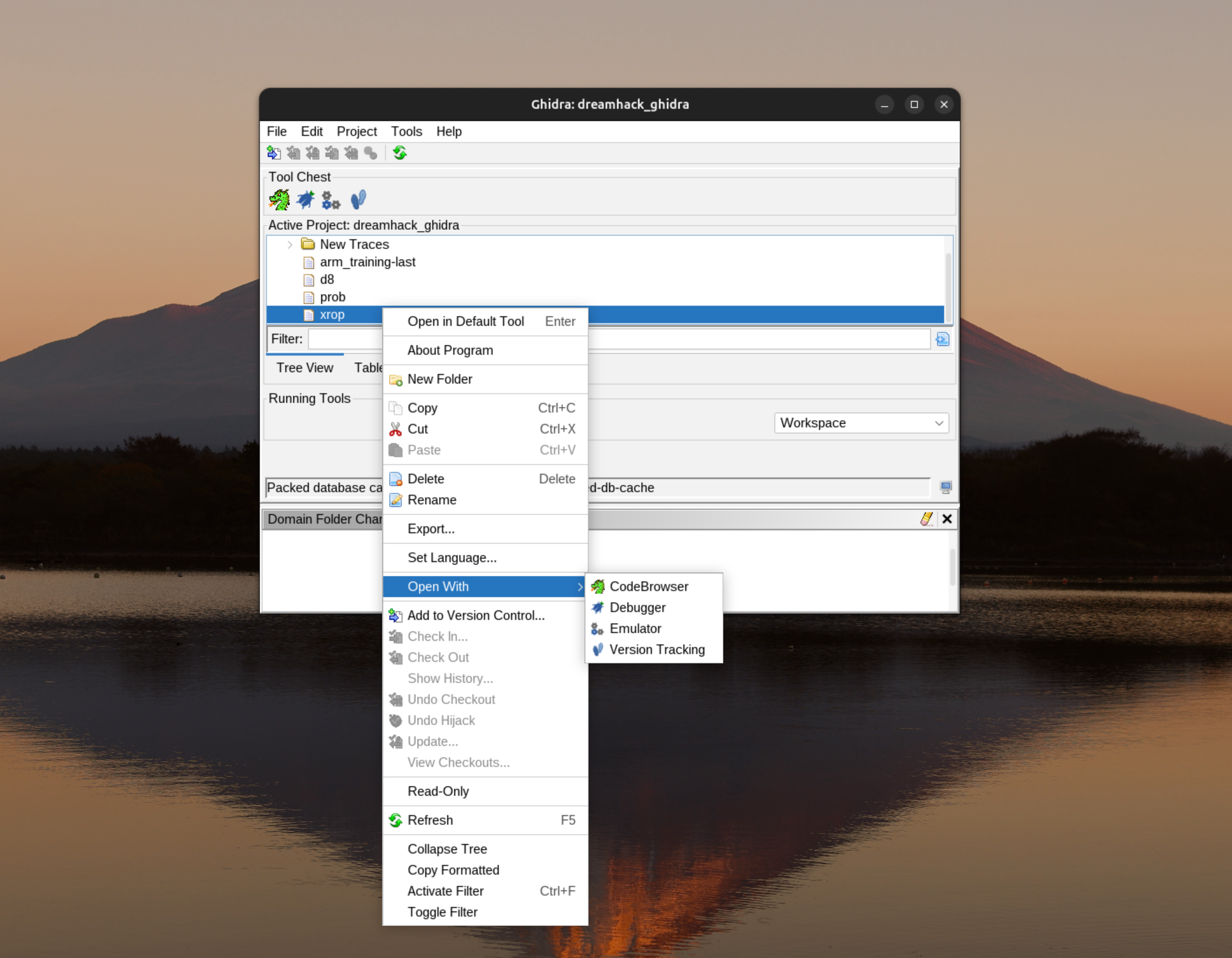Choose Export... from context menu
Screen dimensions: 1232x958
click(485, 529)
